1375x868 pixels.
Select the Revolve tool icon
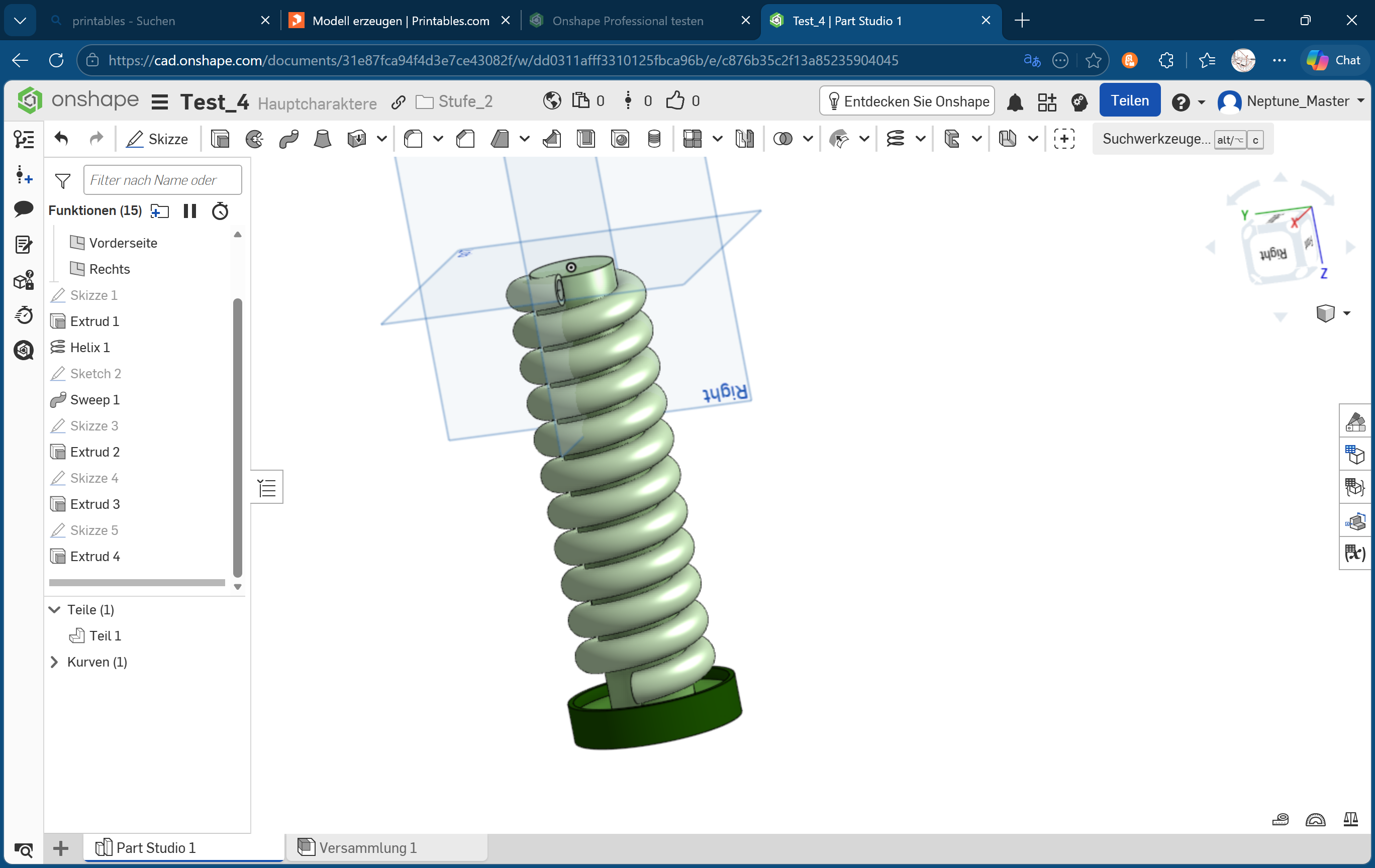point(254,139)
